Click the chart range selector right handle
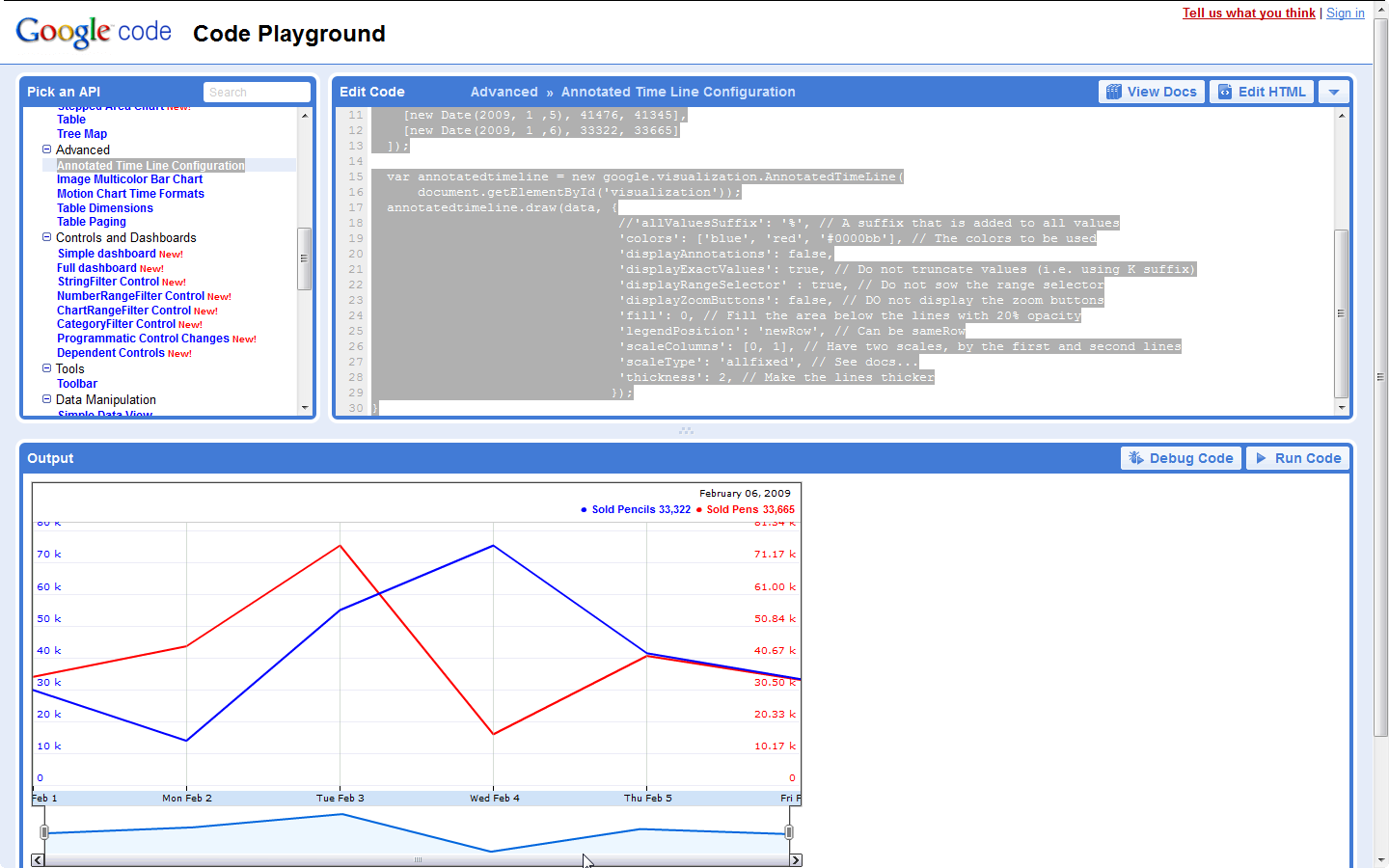 tap(789, 832)
